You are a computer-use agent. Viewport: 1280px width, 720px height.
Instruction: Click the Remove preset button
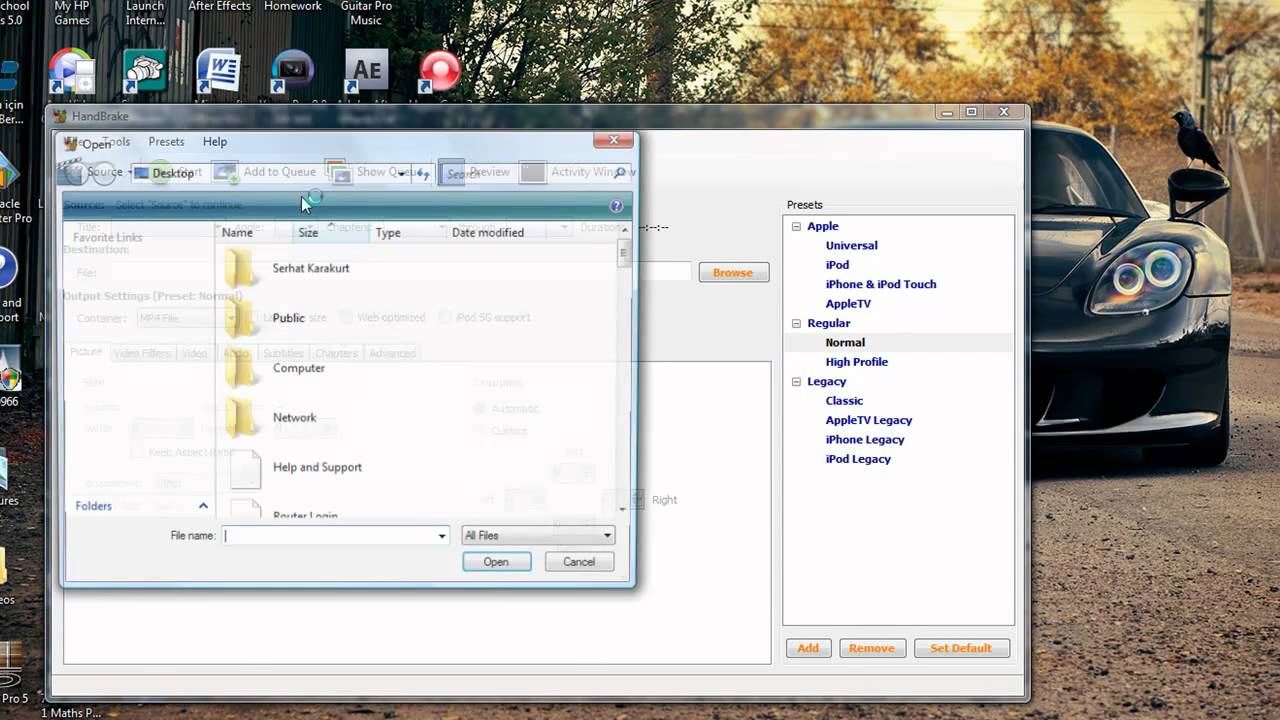872,648
